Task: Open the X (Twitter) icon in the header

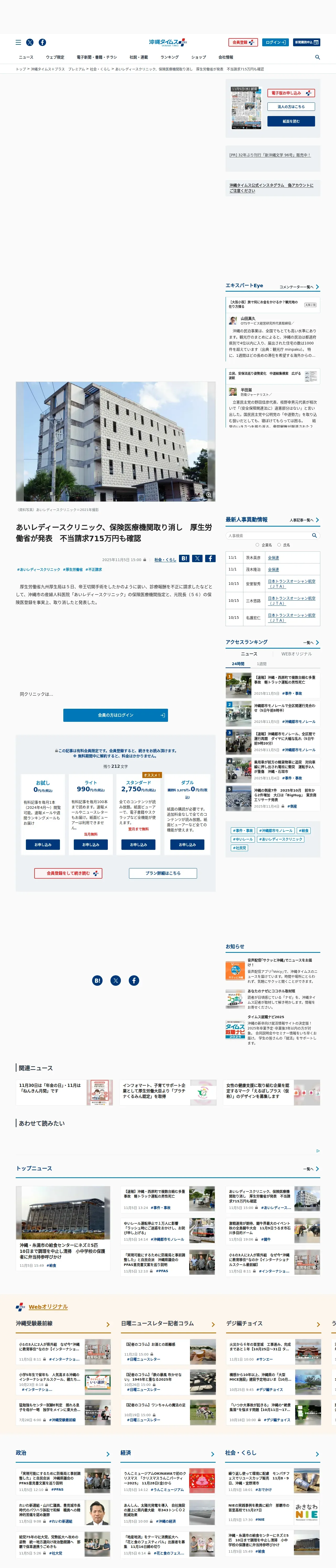Action: coord(30,43)
